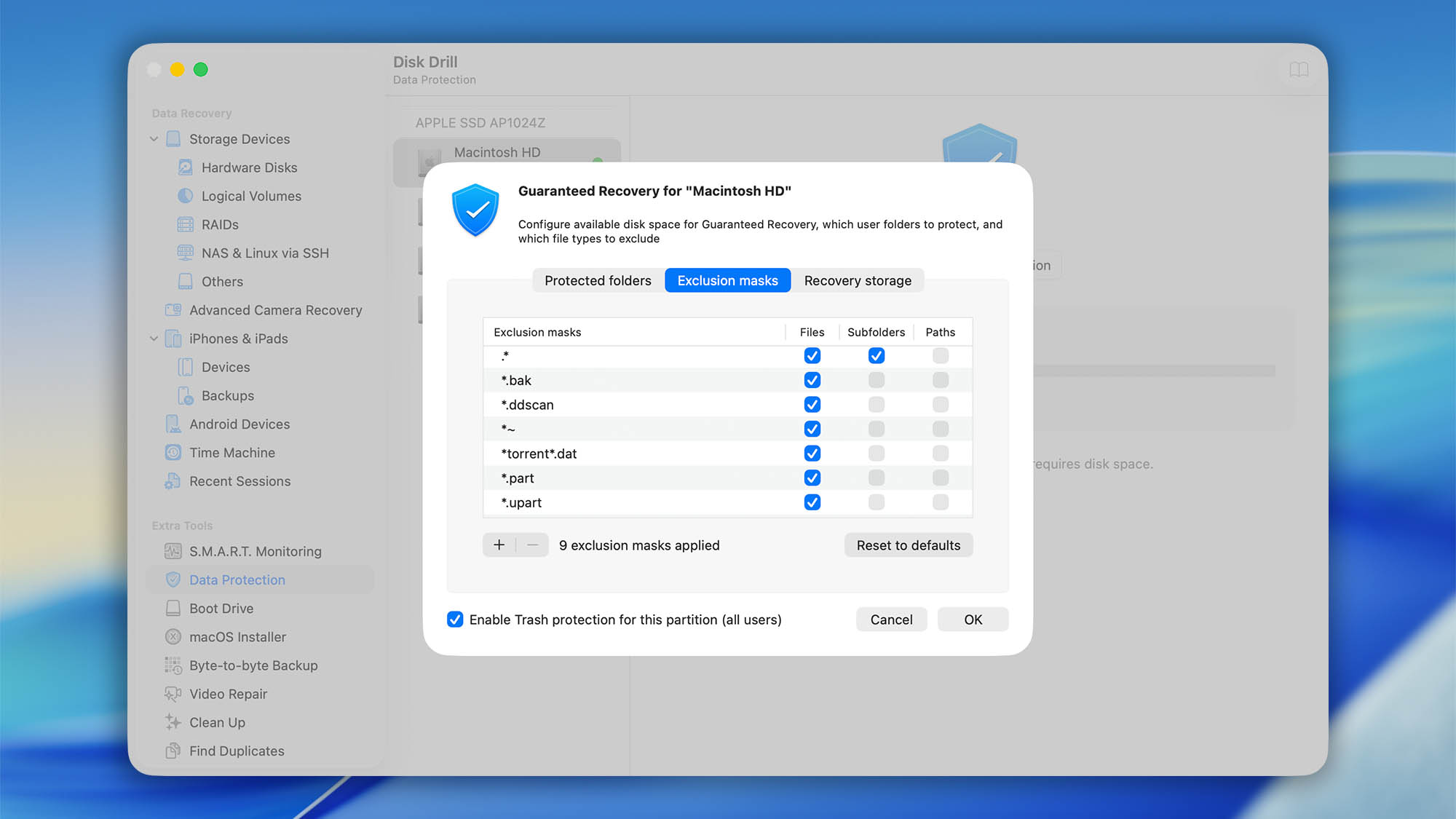Toggle Files checkbox for *torrent*.dat
The image size is (1456, 819).
click(x=812, y=453)
